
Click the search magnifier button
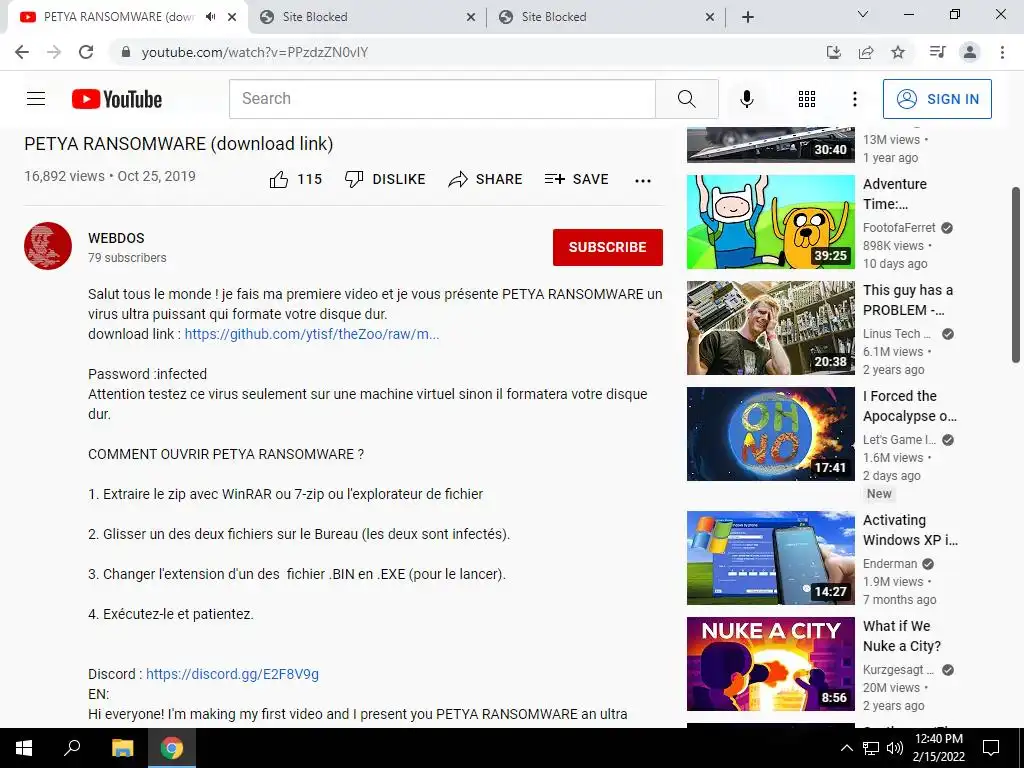click(x=686, y=99)
